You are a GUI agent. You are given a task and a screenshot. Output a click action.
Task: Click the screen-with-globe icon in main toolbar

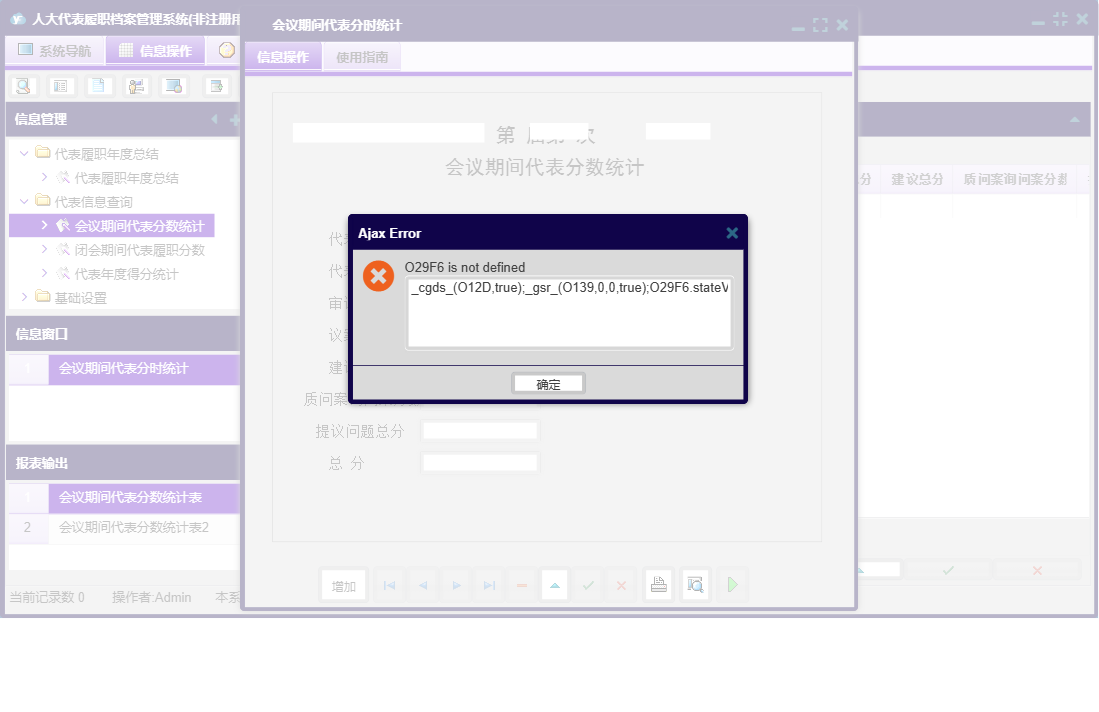pos(173,86)
